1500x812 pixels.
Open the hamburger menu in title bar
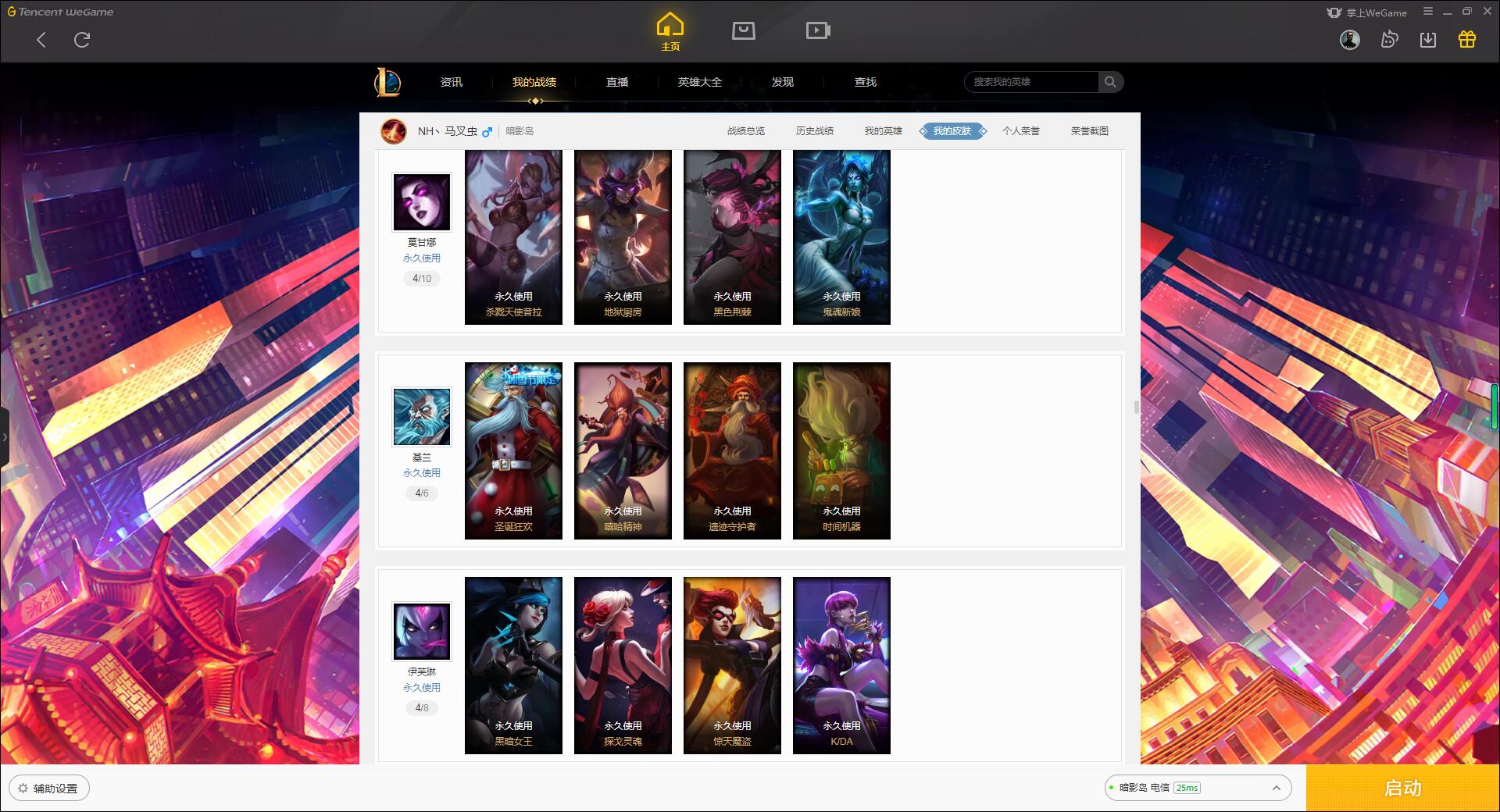(x=1427, y=12)
